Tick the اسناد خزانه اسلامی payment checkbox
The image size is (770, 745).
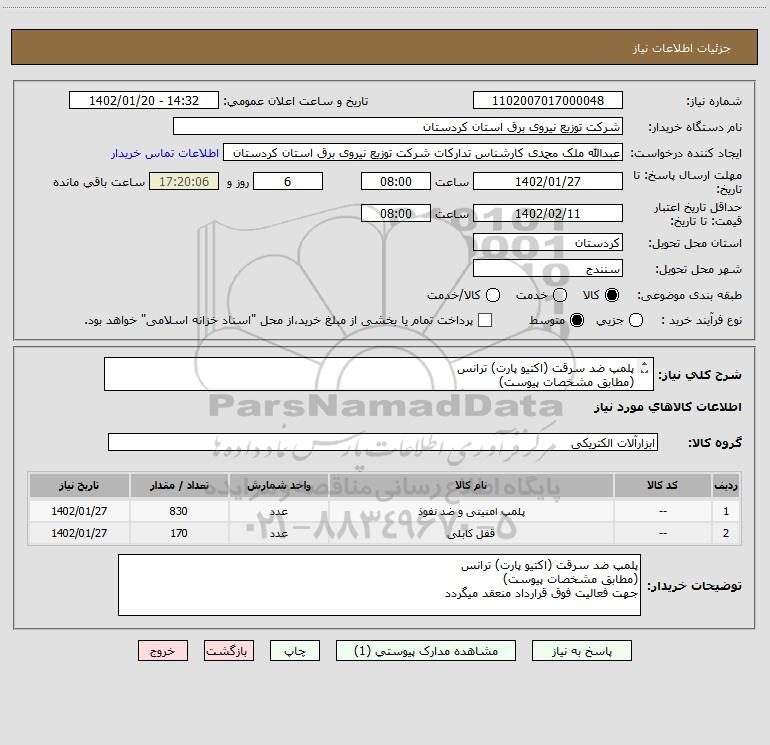click(485, 320)
